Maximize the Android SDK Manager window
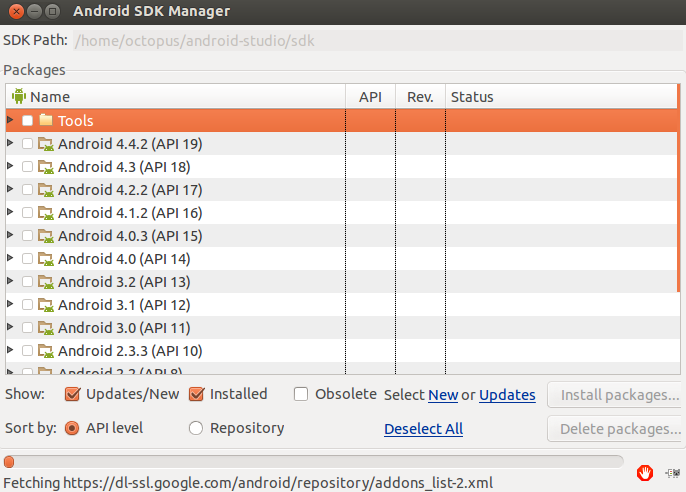This screenshot has width=686, height=492. click(52, 11)
